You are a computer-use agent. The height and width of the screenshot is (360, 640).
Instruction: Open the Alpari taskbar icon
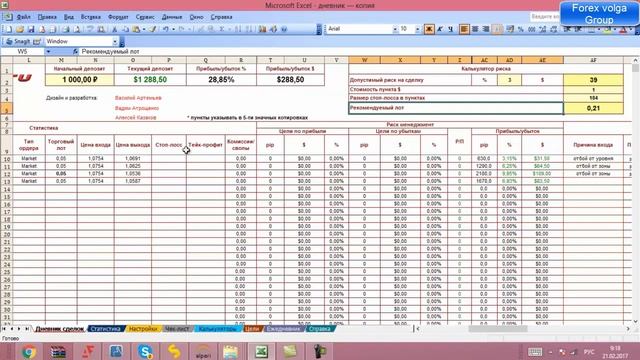coord(203,351)
